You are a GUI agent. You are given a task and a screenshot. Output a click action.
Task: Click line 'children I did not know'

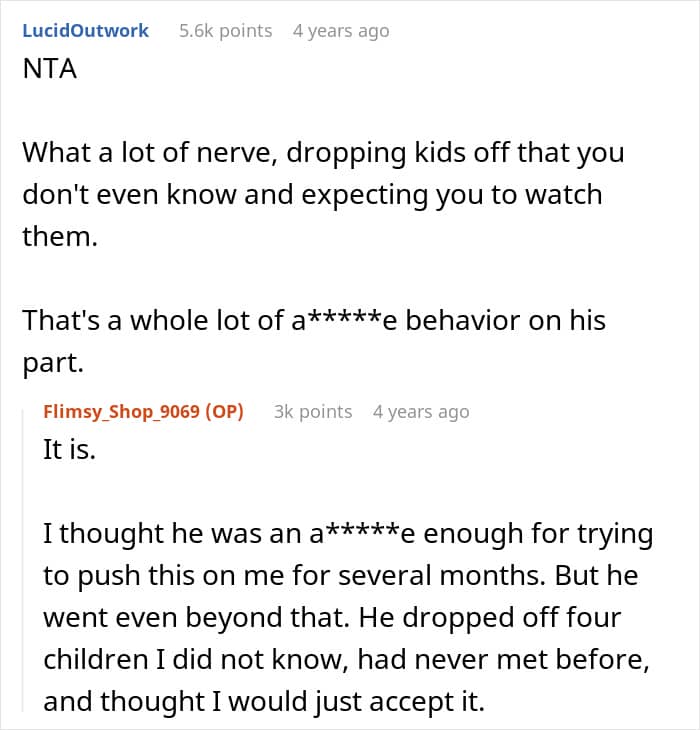click(346, 659)
